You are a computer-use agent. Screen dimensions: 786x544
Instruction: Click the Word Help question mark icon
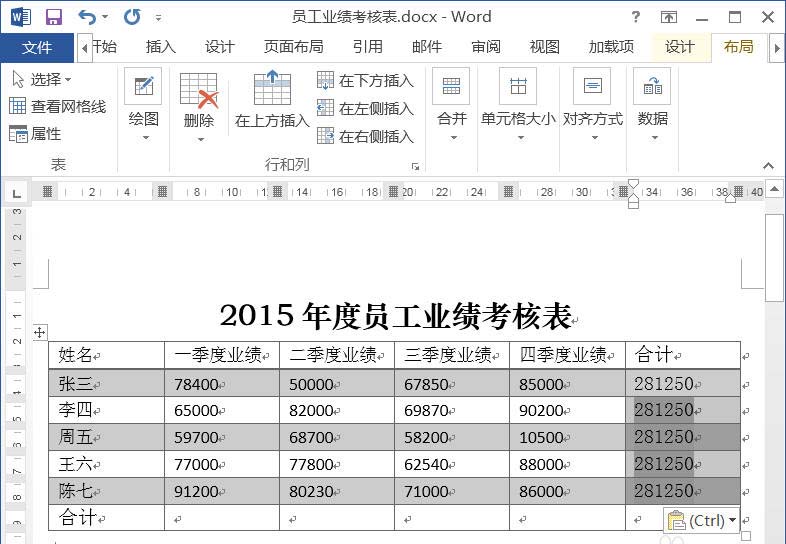click(635, 17)
